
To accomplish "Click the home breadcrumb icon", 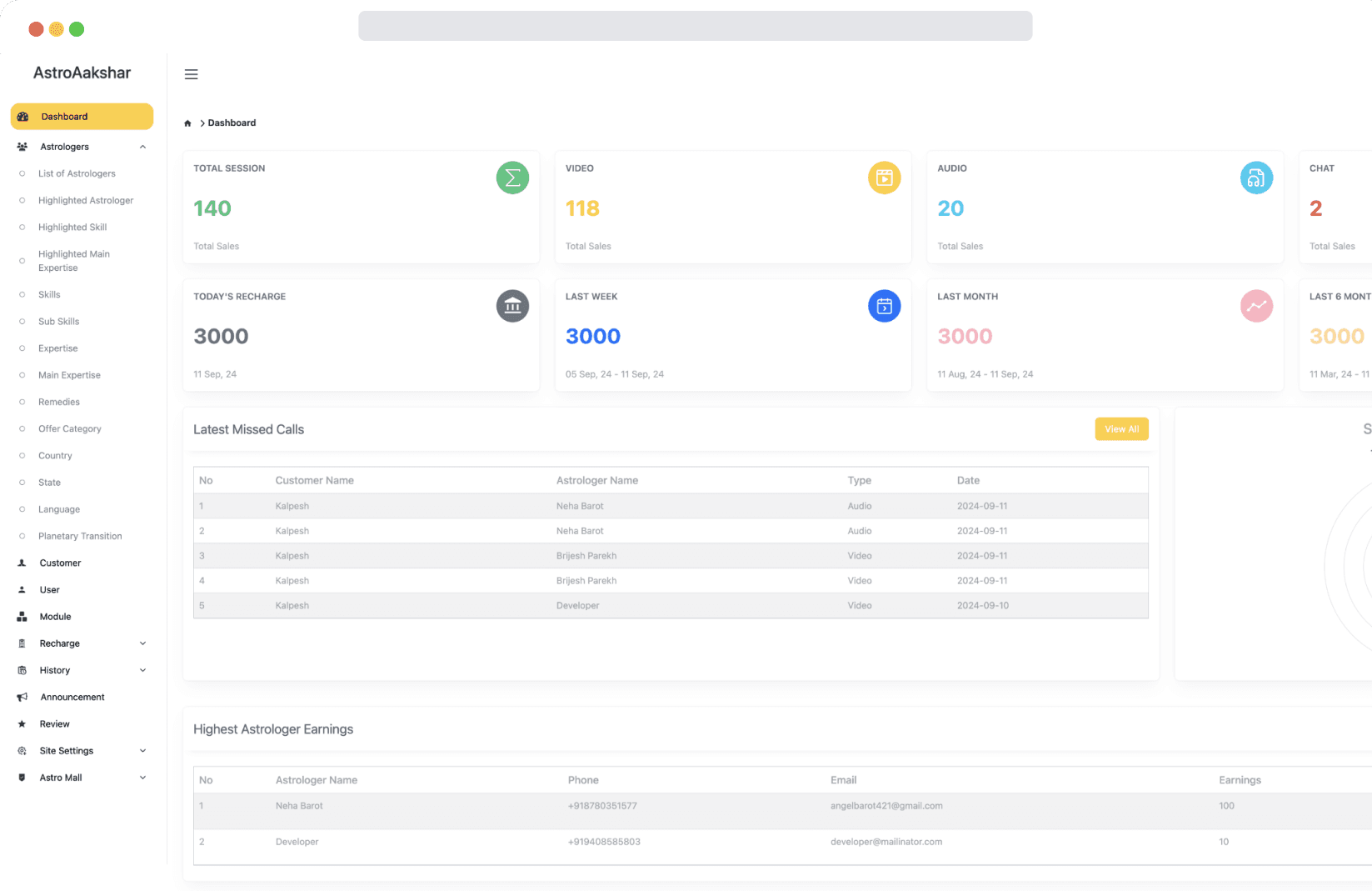I will click(187, 123).
